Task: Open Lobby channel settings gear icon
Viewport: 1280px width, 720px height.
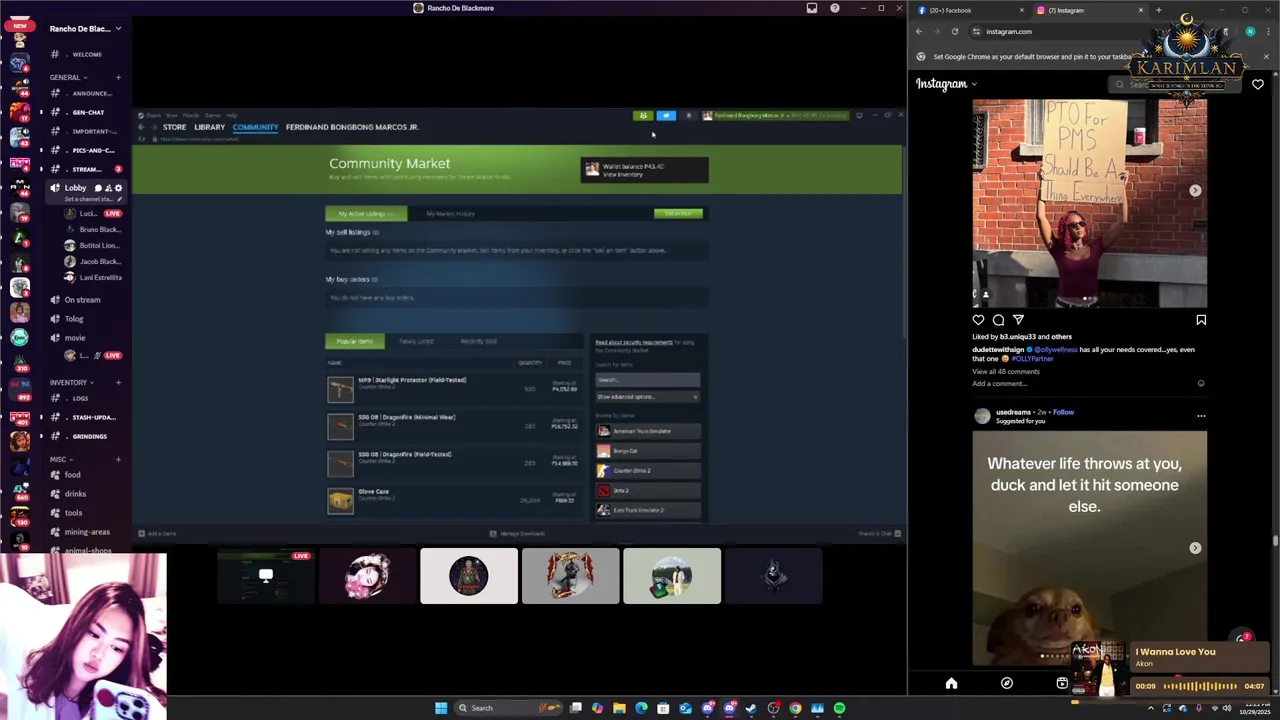Action: tap(118, 188)
